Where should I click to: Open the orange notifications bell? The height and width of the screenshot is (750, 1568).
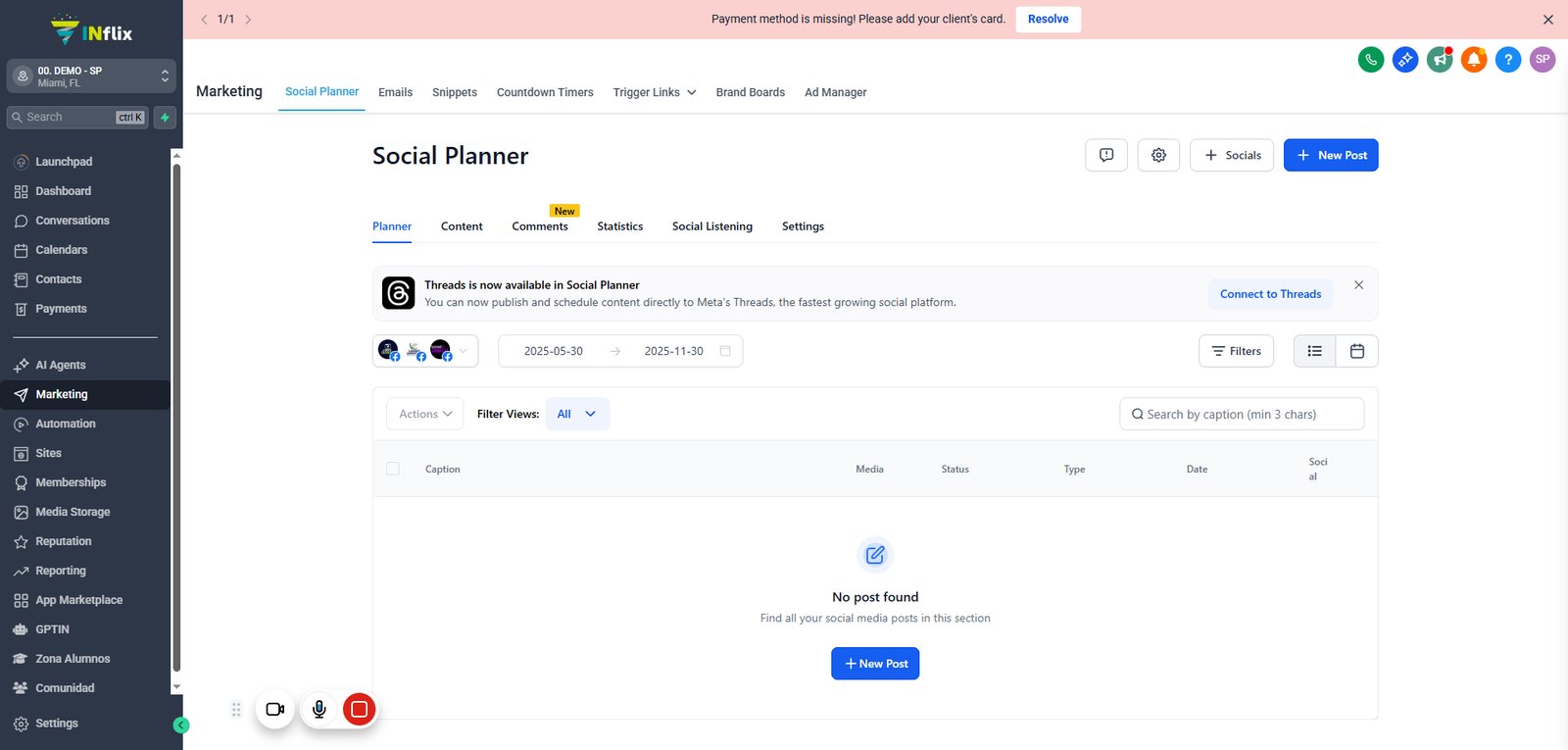point(1474,60)
